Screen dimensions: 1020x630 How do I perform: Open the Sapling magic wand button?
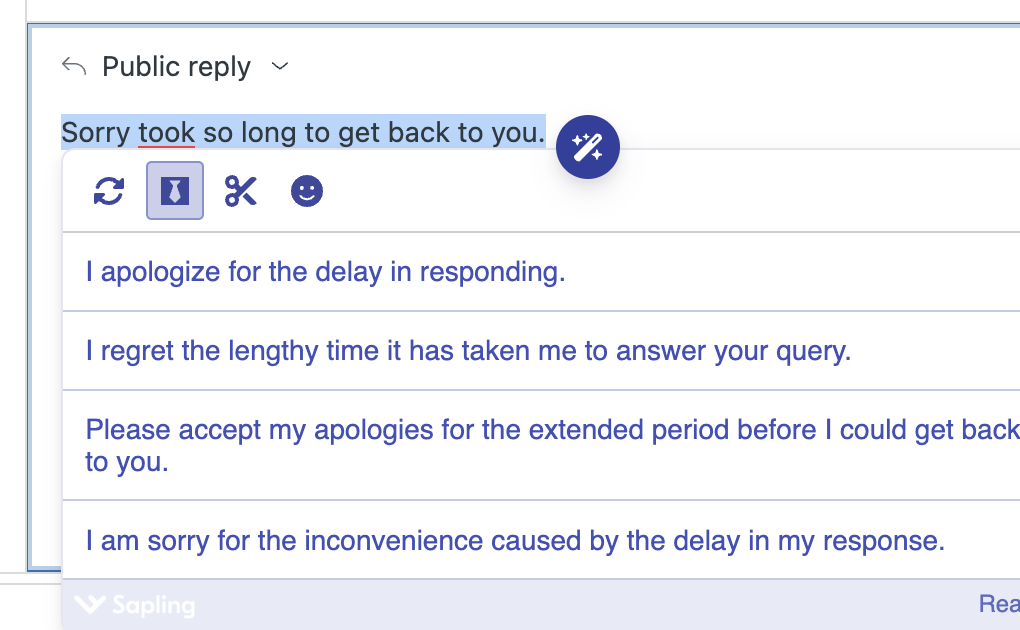588,148
